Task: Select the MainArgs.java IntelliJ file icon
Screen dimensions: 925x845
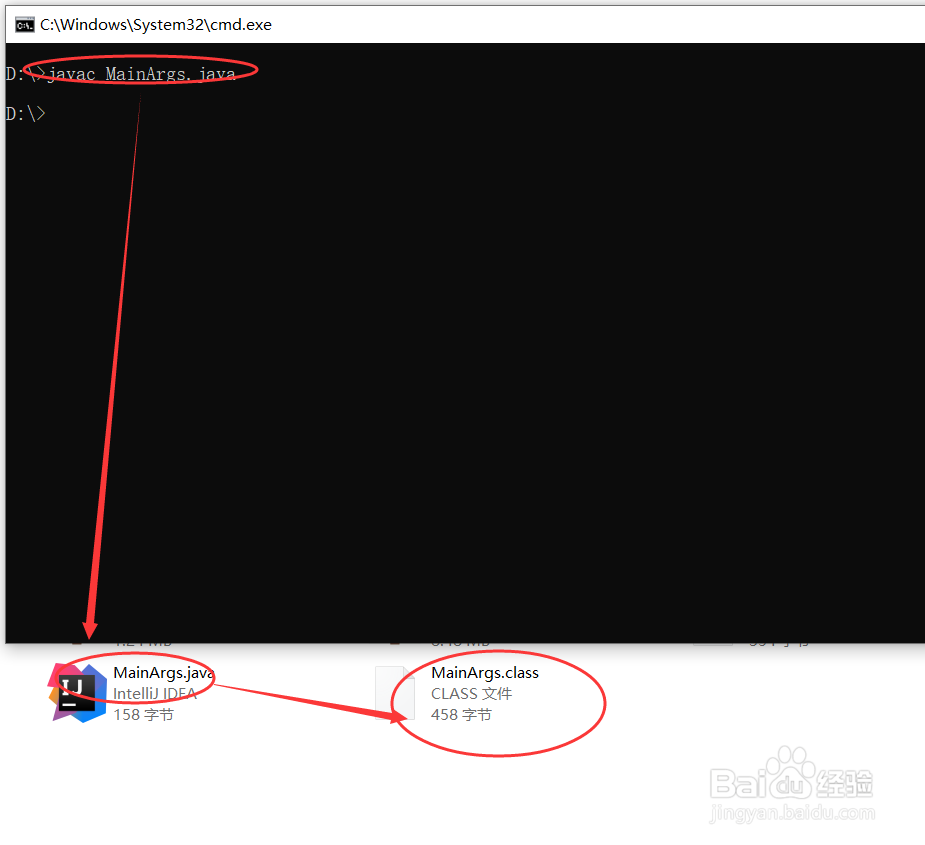Action: [x=77, y=693]
